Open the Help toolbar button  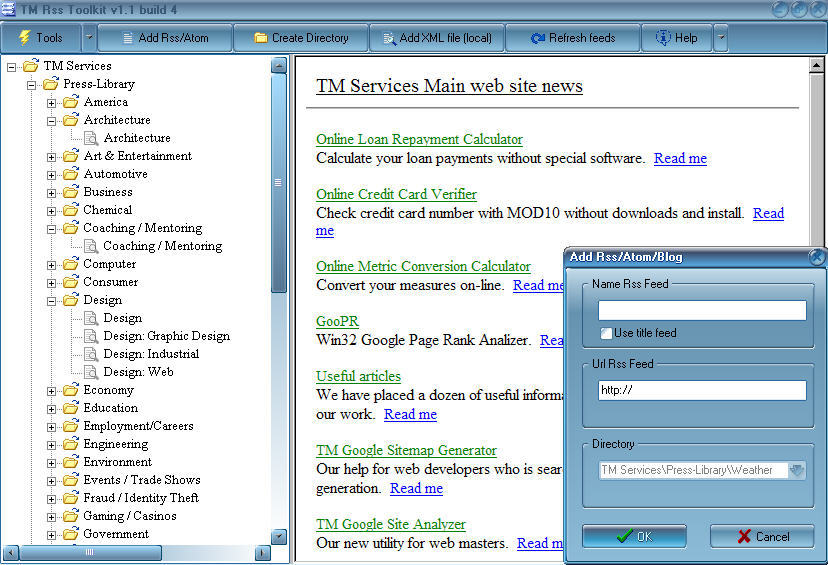676,38
